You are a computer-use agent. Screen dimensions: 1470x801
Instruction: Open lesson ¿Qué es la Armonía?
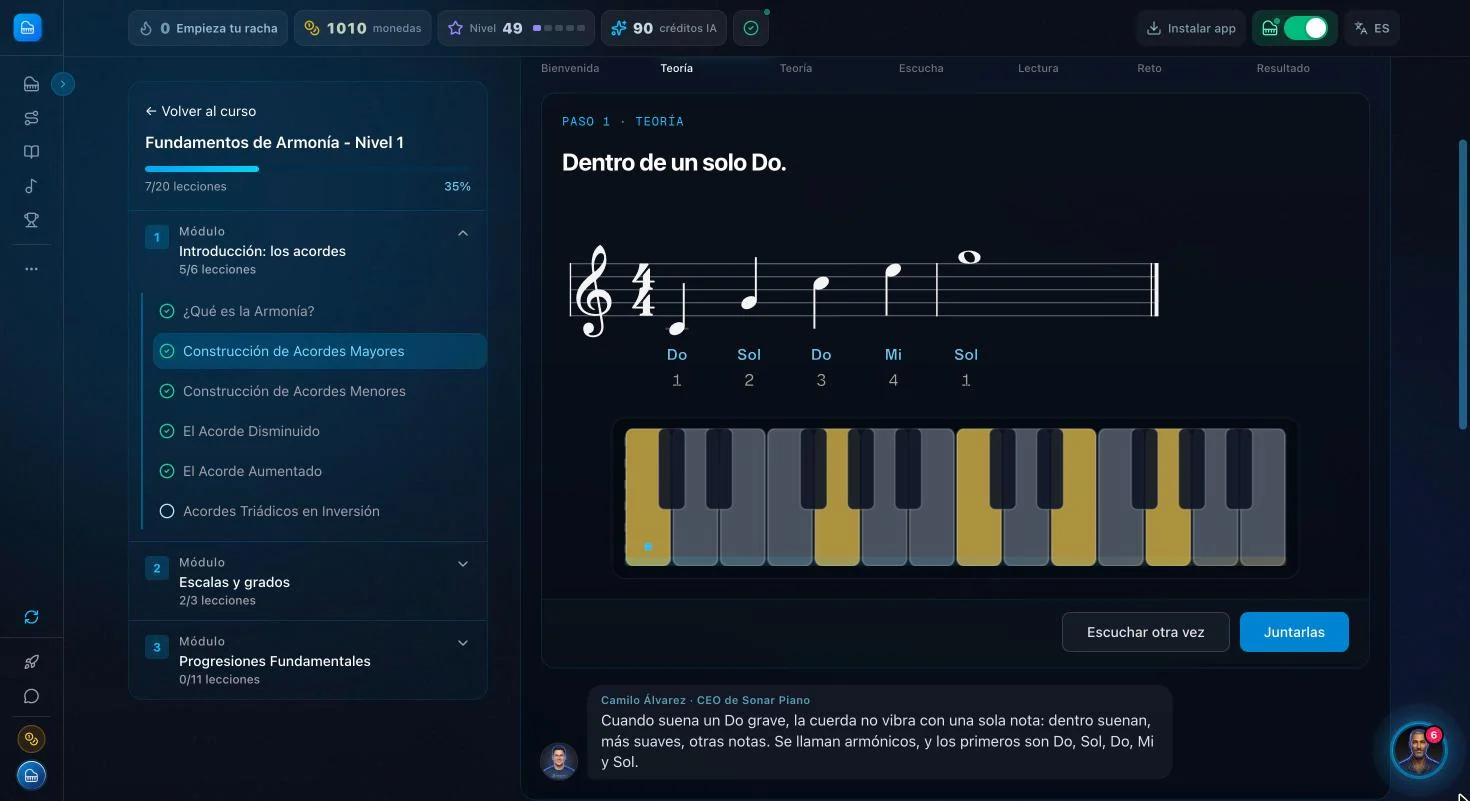point(320,311)
